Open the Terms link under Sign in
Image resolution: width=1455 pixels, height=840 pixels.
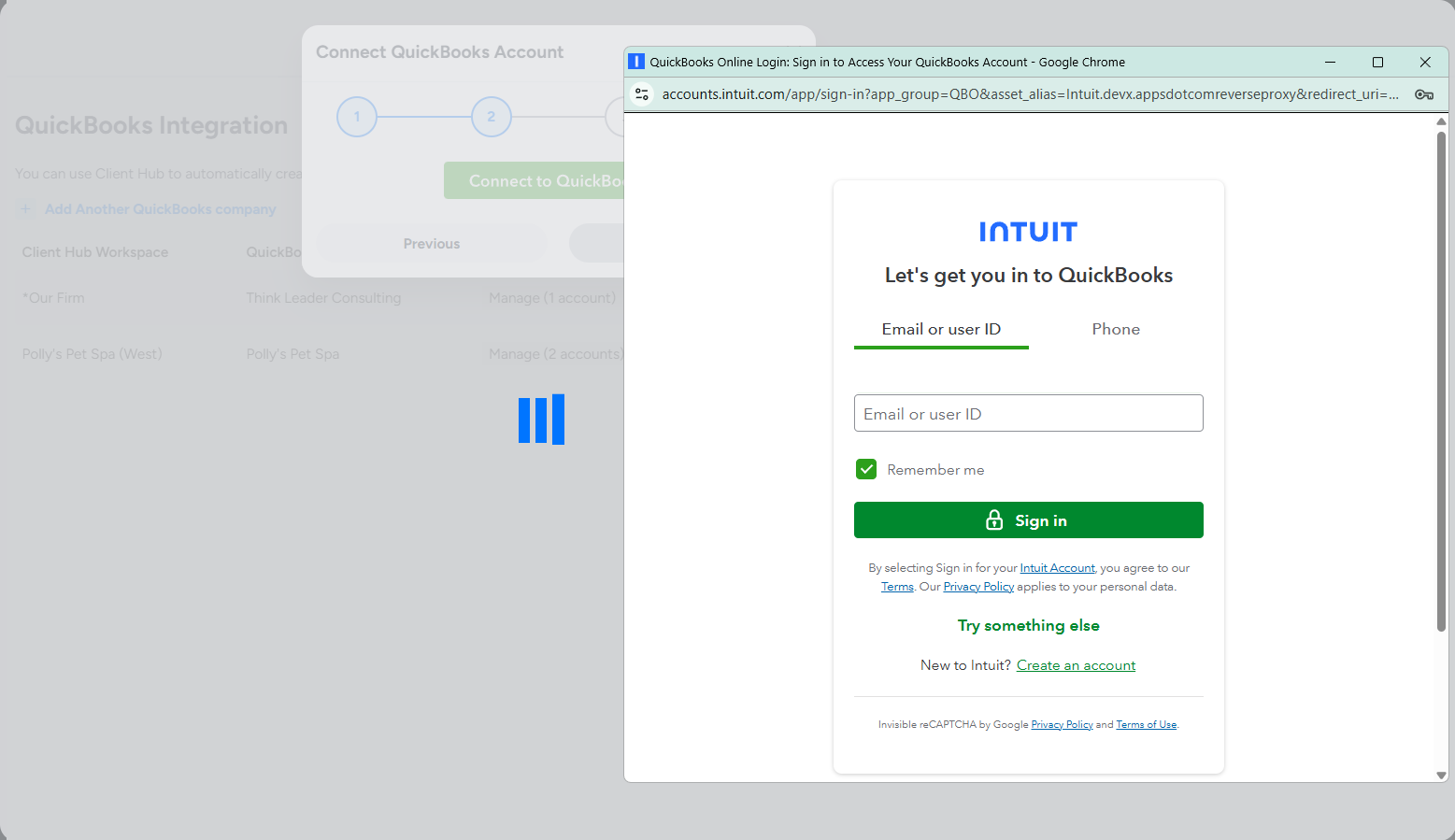pos(897,587)
